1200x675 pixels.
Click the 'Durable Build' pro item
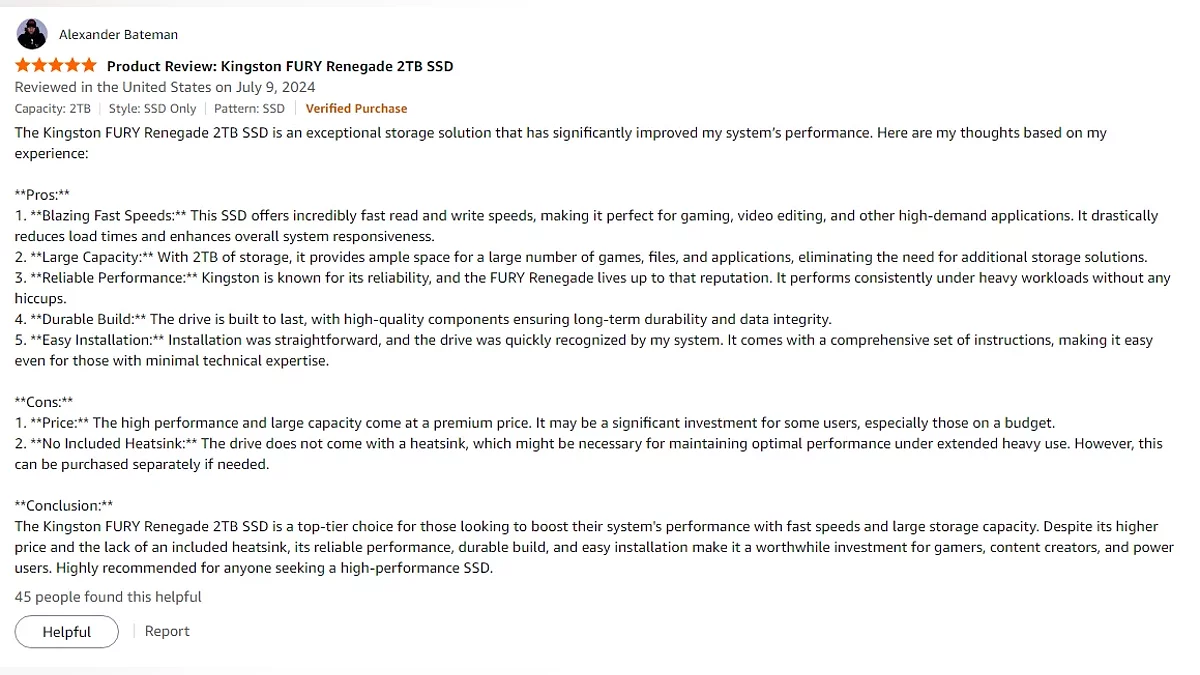(x=88, y=320)
